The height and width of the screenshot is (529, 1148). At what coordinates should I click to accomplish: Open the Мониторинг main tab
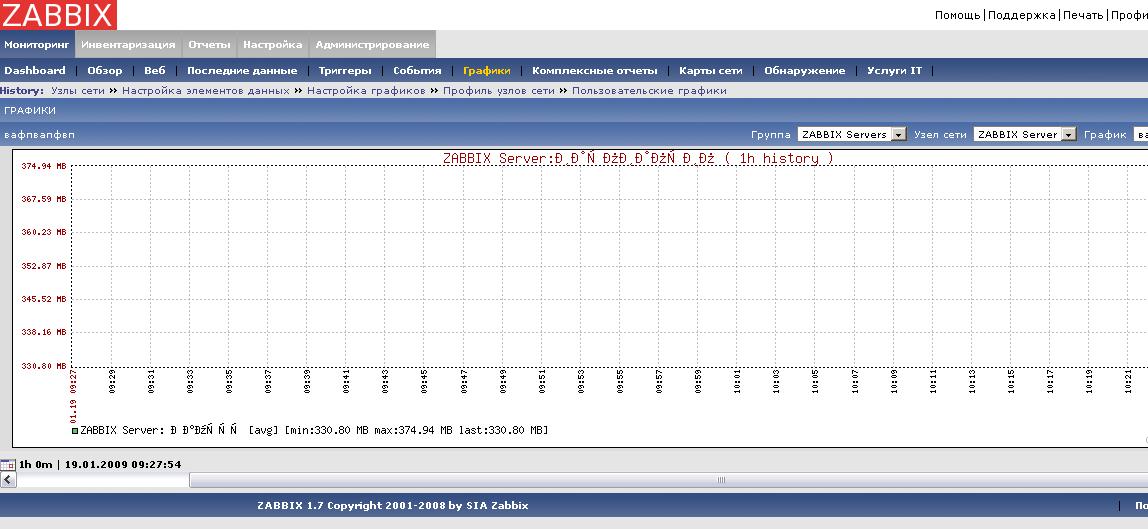coord(37,45)
